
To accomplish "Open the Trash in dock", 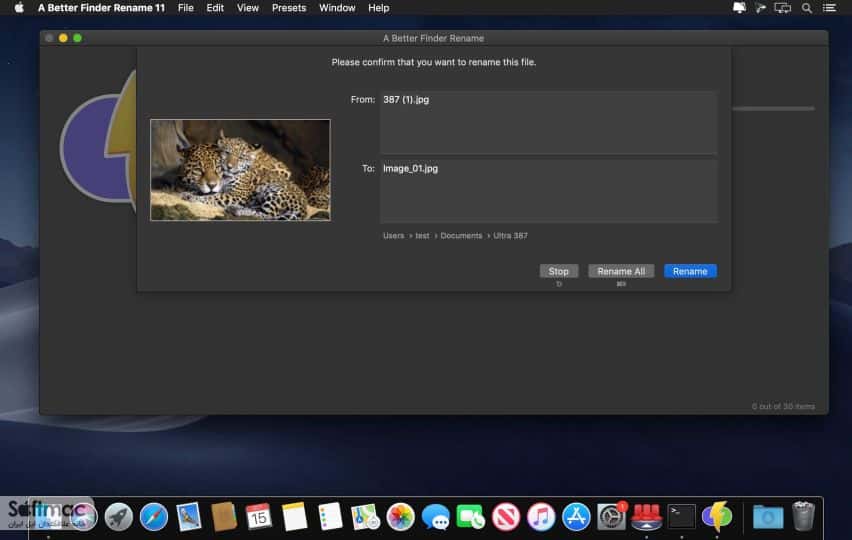I will click(803, 517).
